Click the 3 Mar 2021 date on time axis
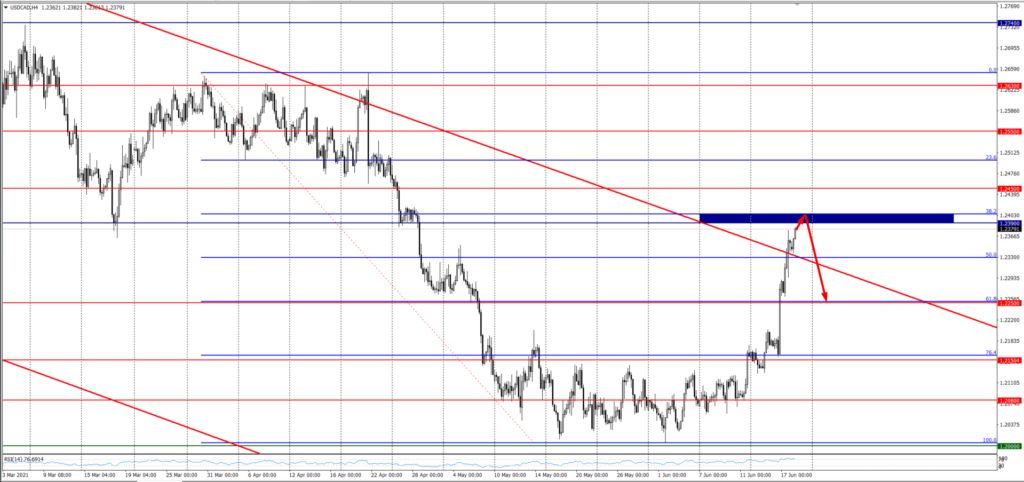1024x482 pixels. [18, 474]
